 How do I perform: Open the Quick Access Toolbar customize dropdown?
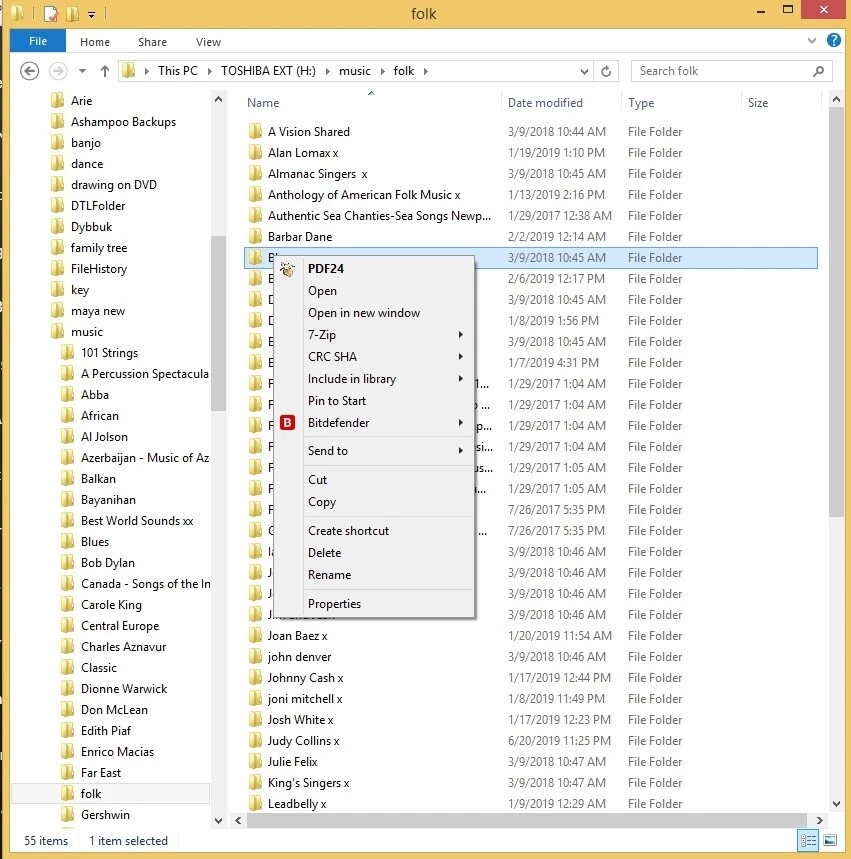tap(90, 13)
